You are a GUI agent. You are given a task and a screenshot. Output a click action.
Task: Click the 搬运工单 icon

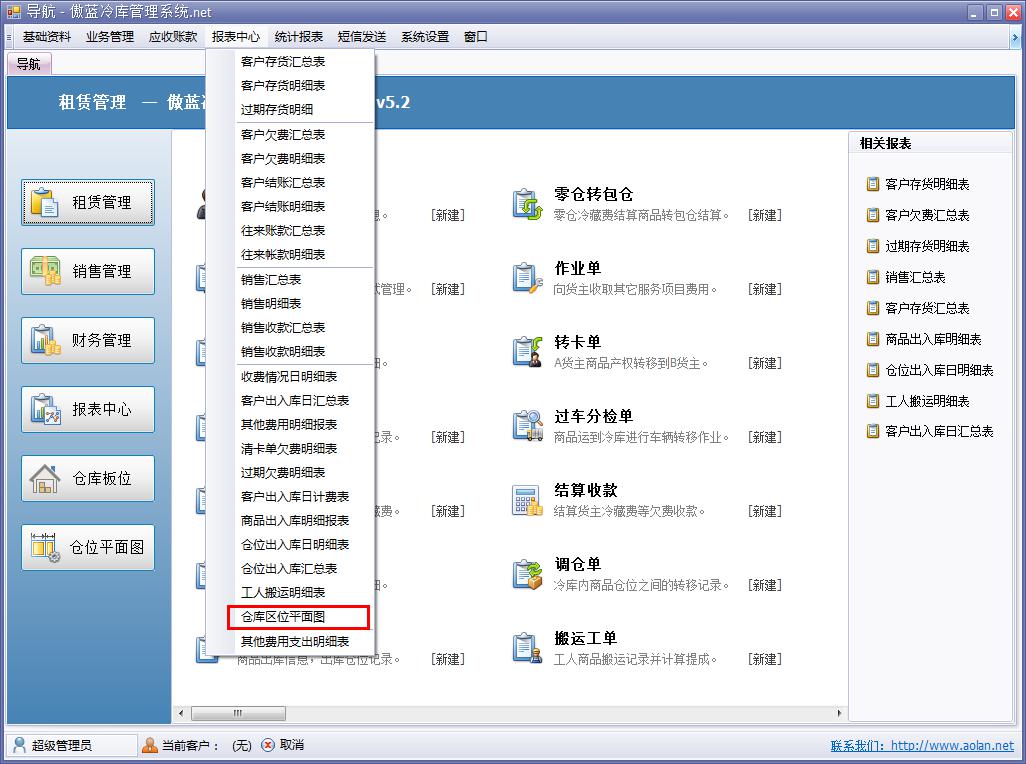coord(527,648)
